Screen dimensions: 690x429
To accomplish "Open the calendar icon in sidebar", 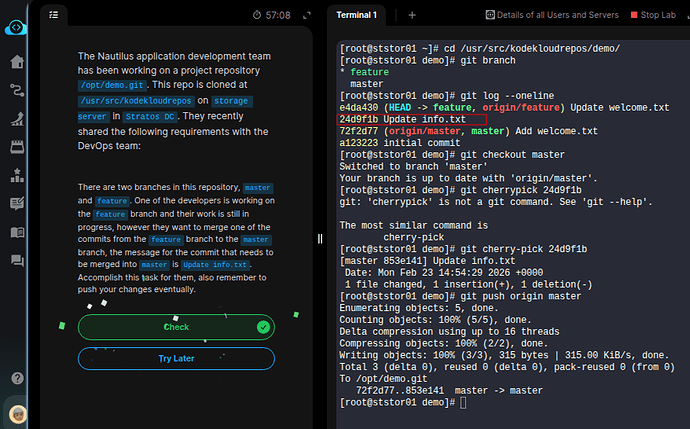I will coord(17,146).
